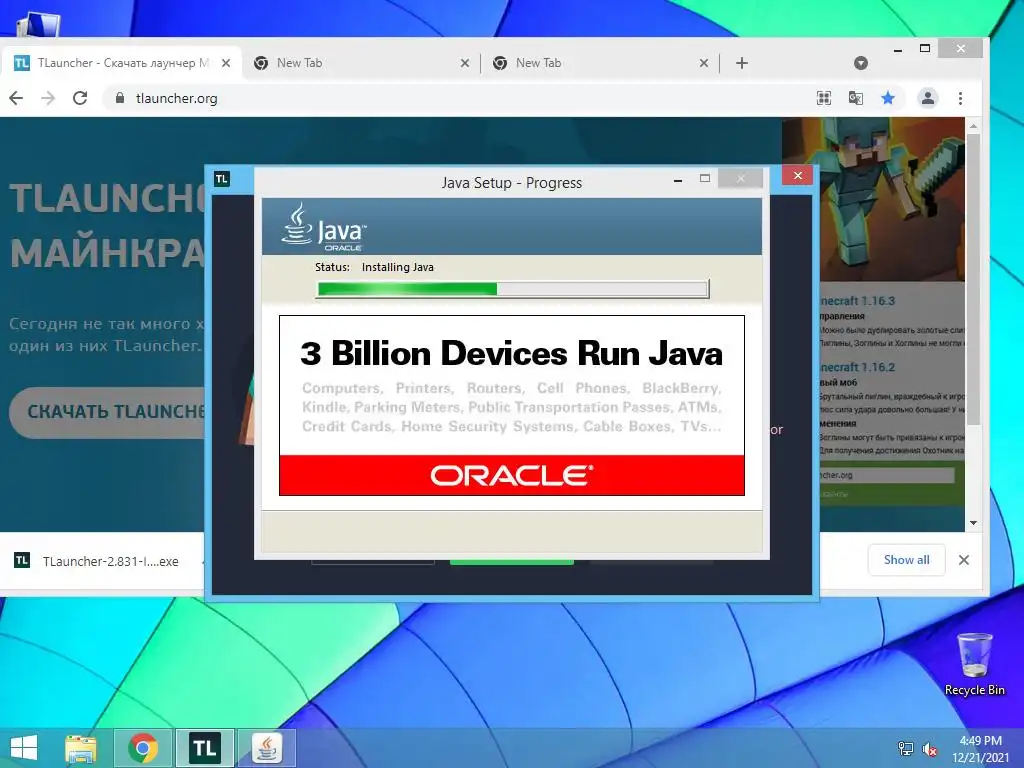Close the Chrome downloads bar
Viewport: 1024px width, 768px height.
pos(963,560)
